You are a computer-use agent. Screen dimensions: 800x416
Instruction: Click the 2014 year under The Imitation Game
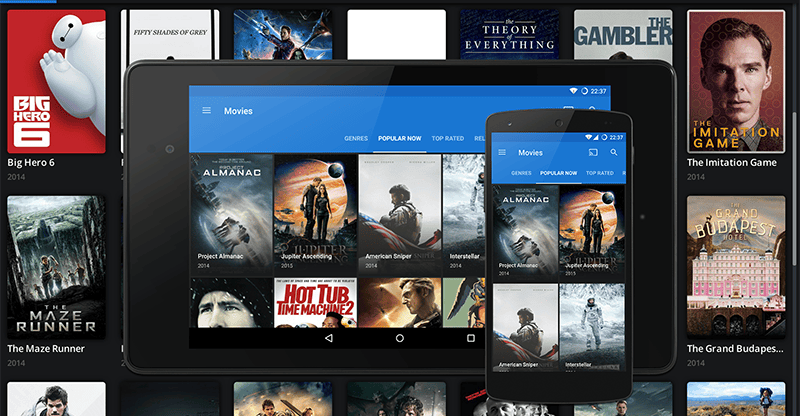click(x=696, y=177)
